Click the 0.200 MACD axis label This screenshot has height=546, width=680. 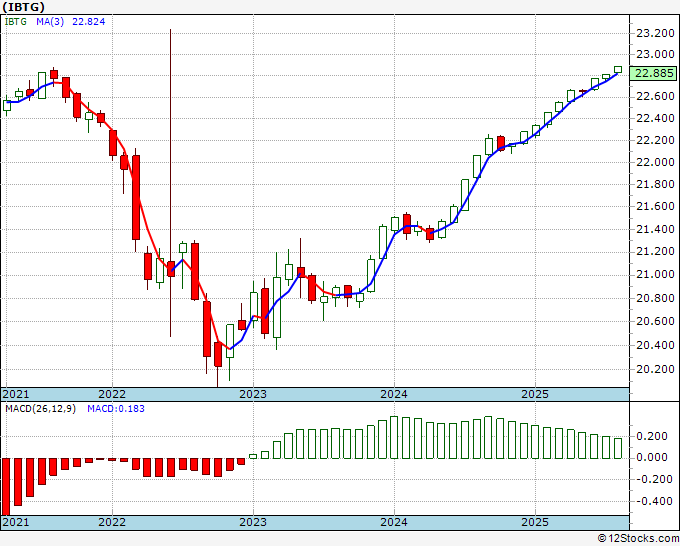tap(652, 436)
